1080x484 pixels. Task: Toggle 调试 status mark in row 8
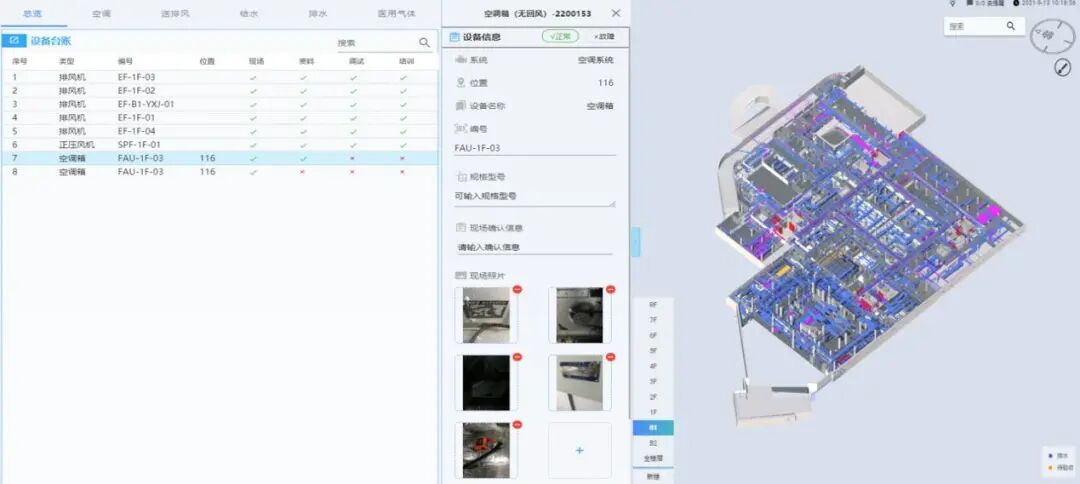pos(353,172)
